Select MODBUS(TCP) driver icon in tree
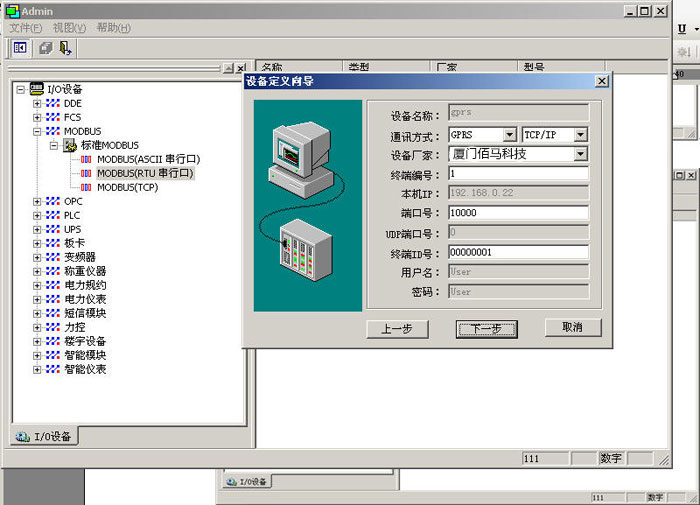The image size is (700, 505). pyautogui.click(x=87, y=187)
